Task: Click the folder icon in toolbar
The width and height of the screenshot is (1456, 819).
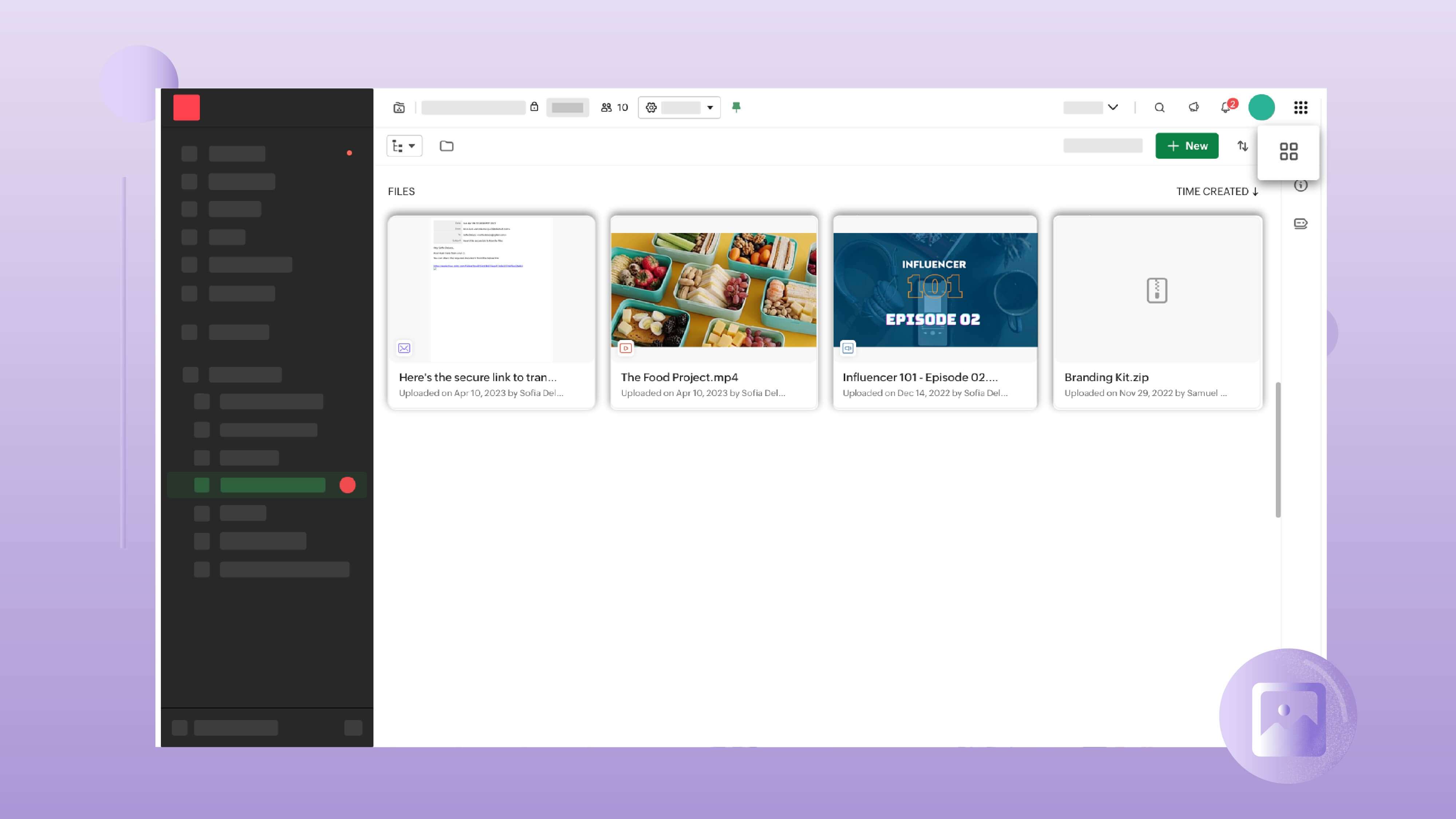Action: 447,146
